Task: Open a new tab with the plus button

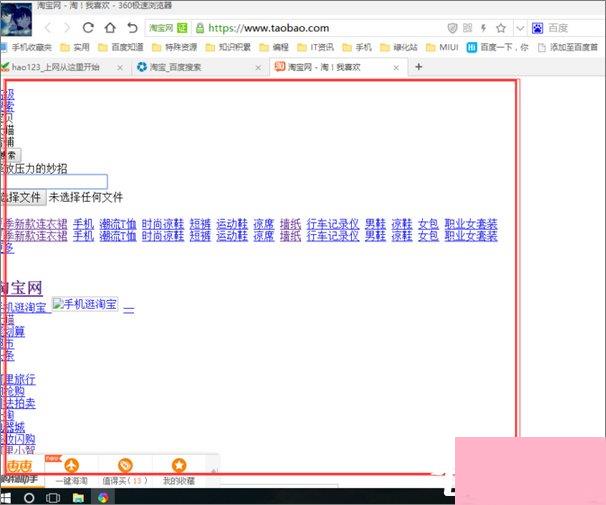Action: 419,67
